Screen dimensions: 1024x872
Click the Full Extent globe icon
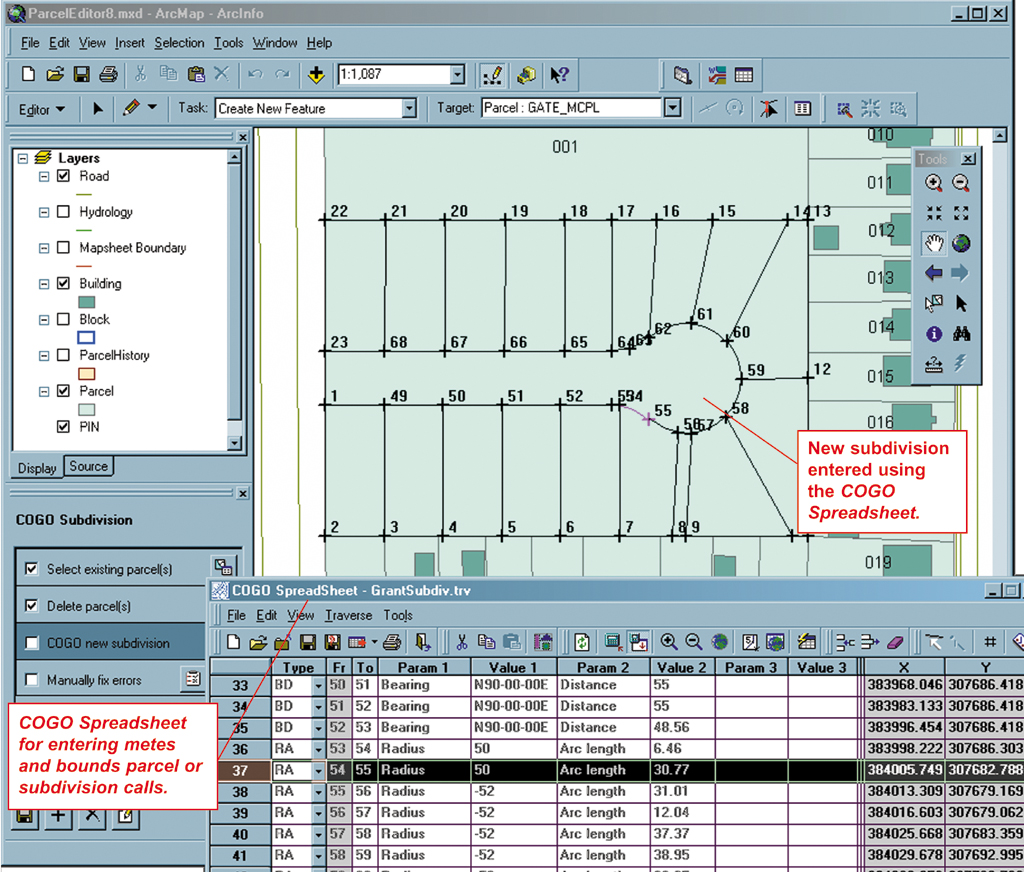coord(961,244)
